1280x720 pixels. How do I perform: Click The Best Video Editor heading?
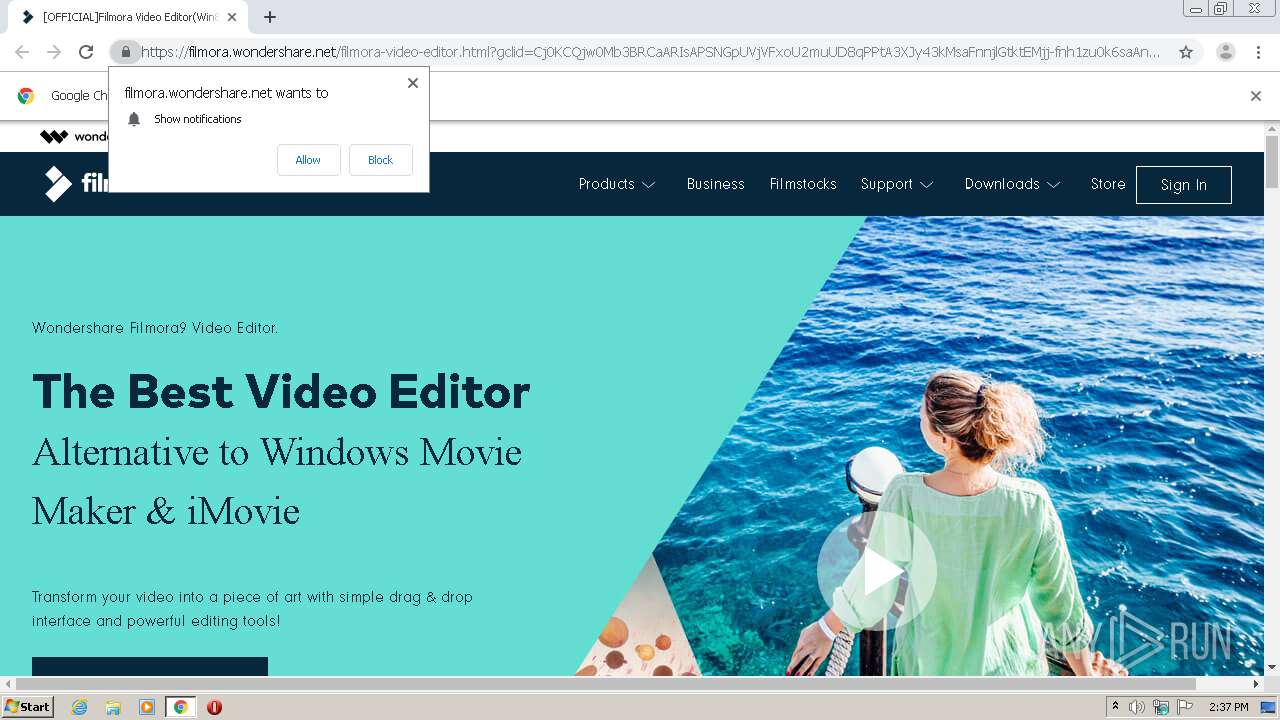[281, 391]
